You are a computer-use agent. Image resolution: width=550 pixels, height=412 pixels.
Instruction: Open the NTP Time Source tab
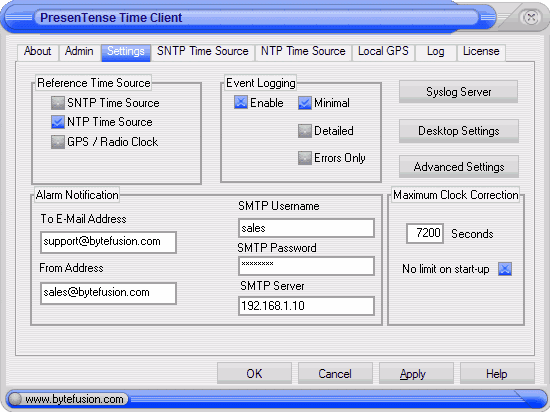[303, 52]
